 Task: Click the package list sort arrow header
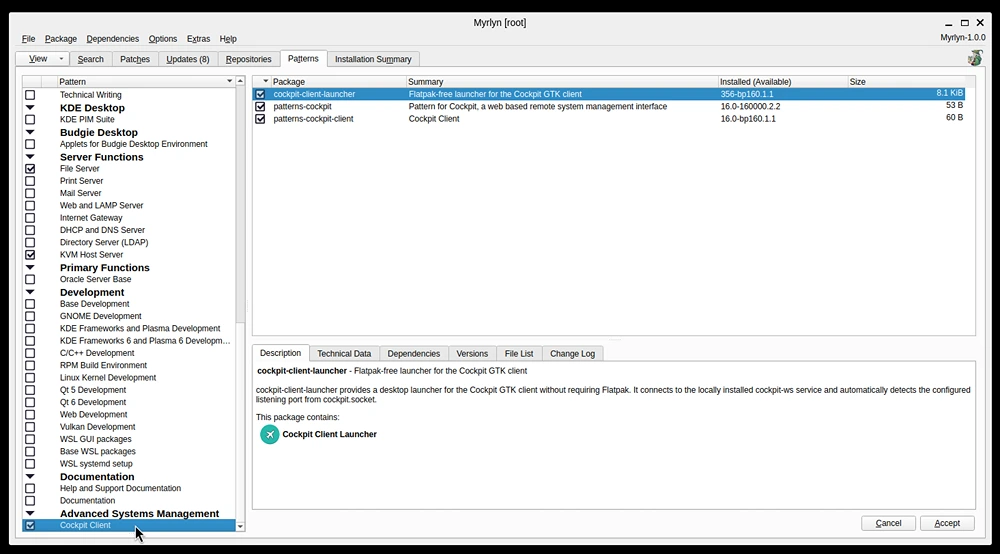(265, 82)
